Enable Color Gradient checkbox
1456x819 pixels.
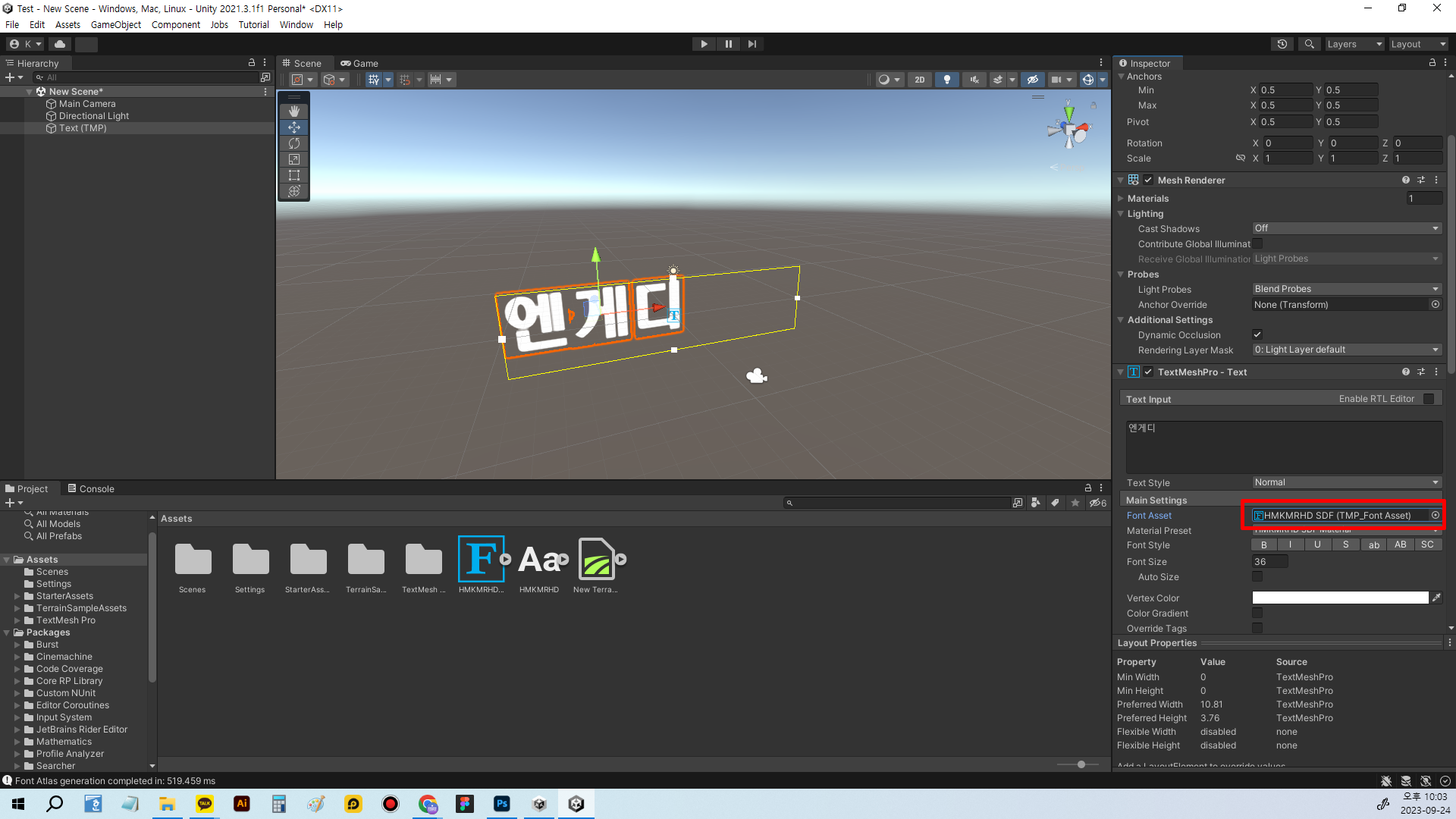point(1257,613)
